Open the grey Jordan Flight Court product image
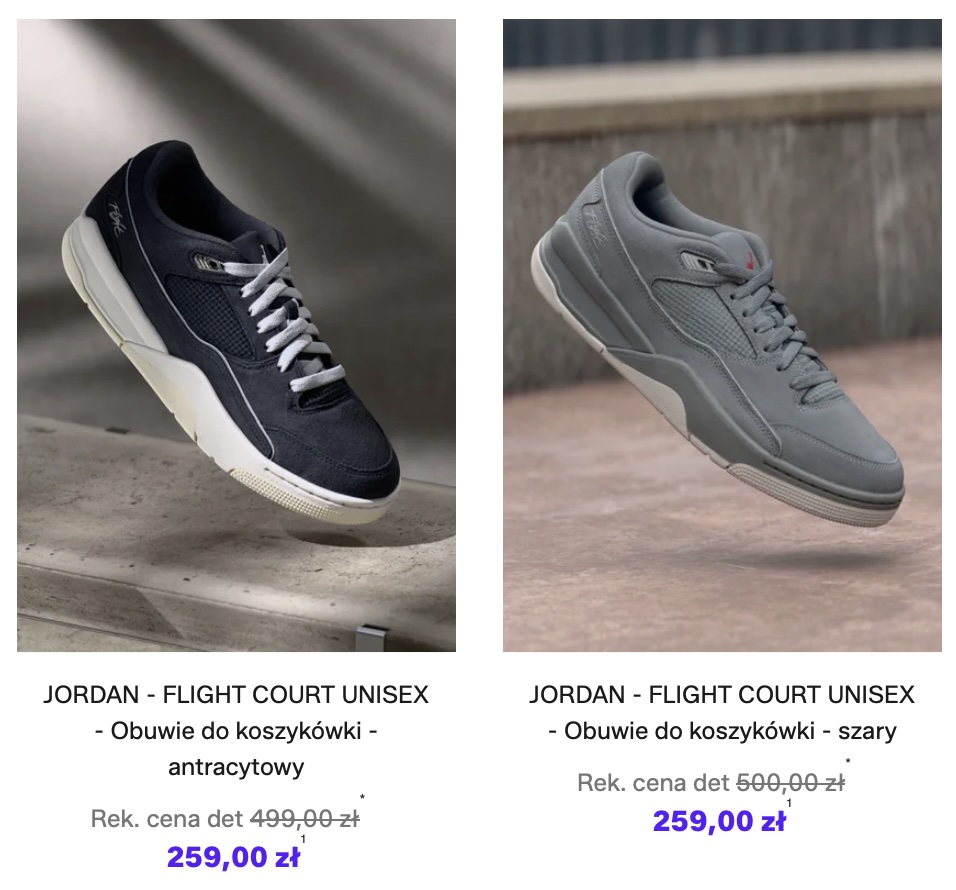Image resolution: width=956 pixels, height=890 pixels. tap(722, 335)
